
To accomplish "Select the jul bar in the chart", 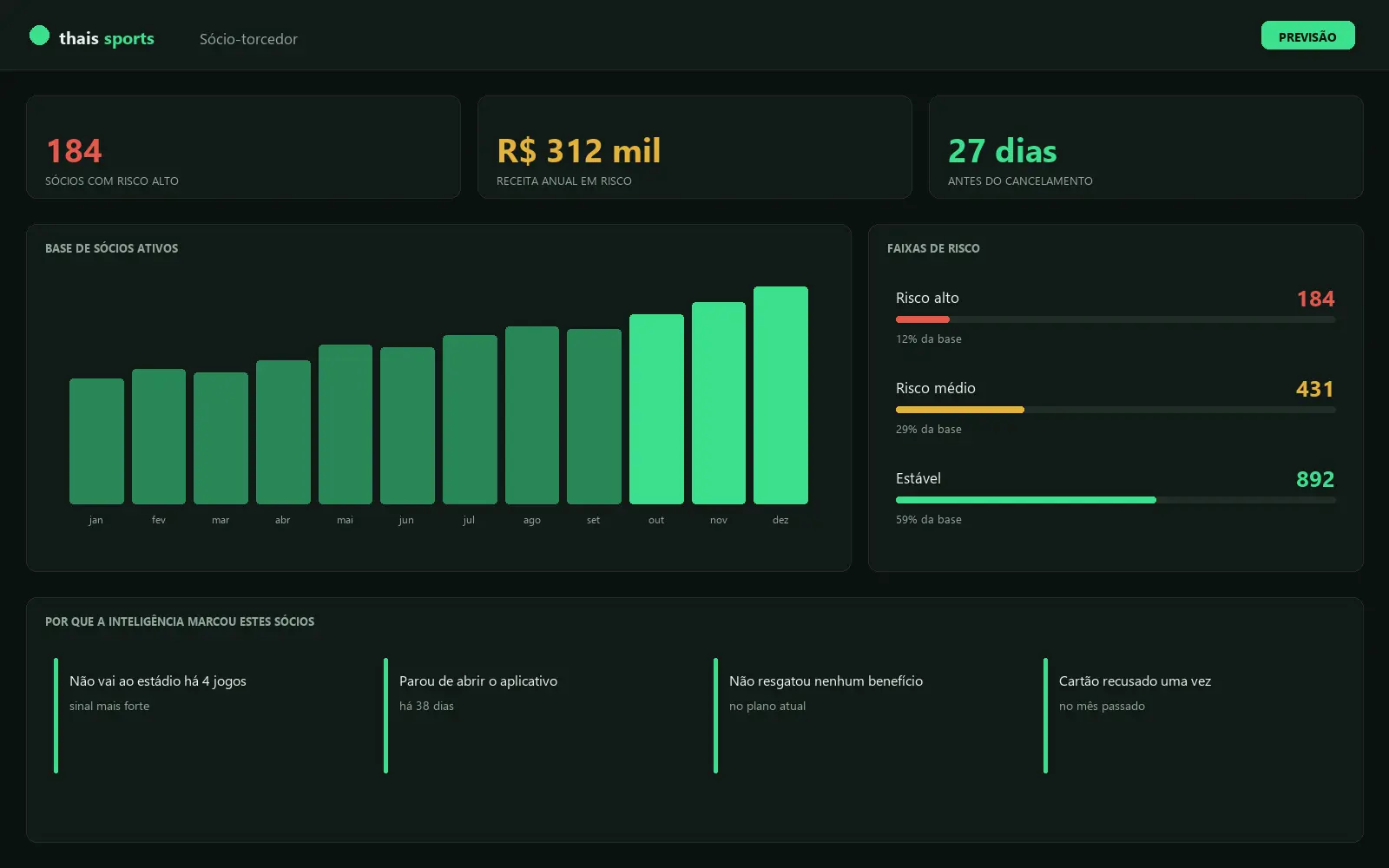I will pos(470,419).
